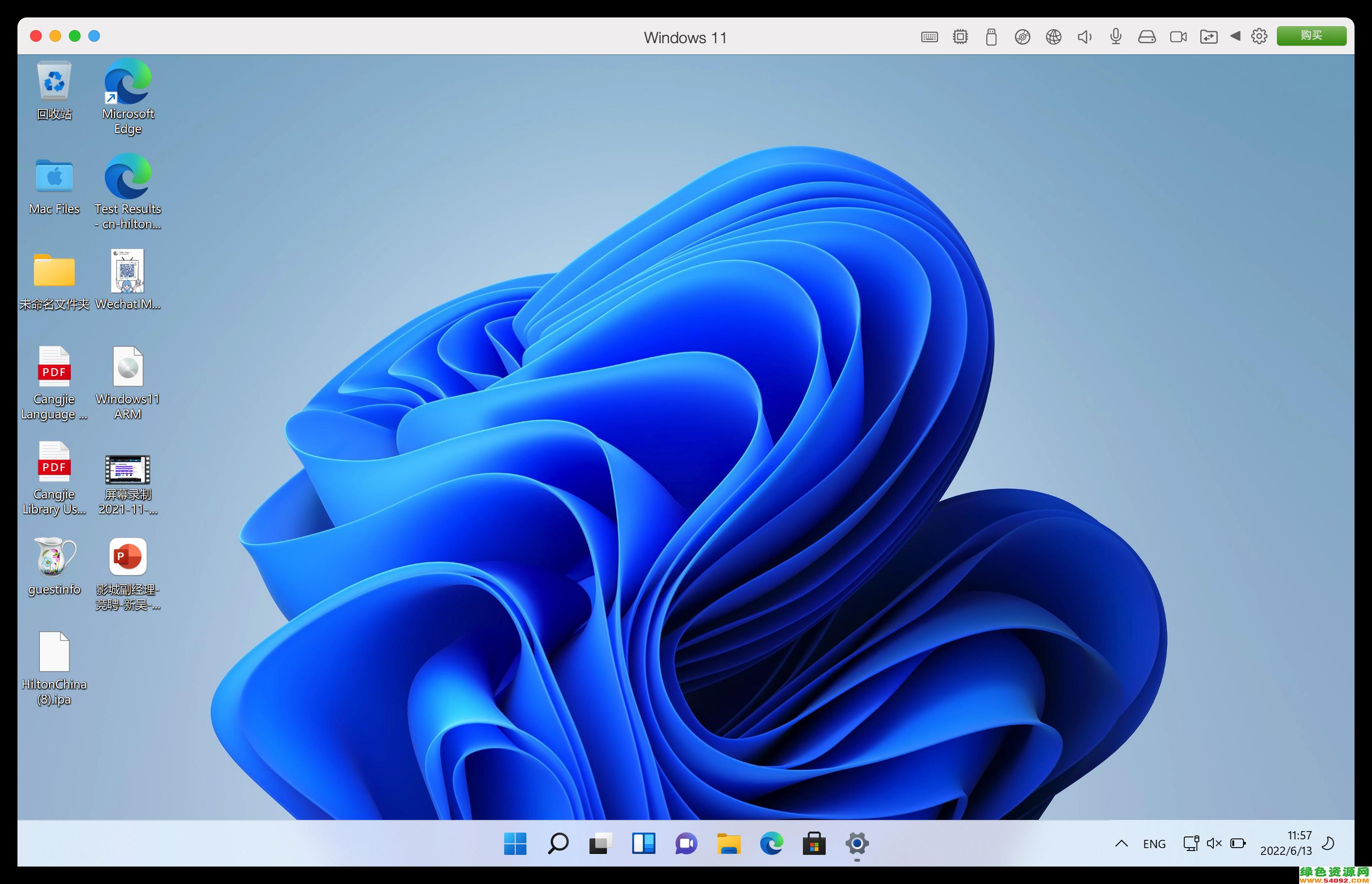This screenshot has width=1372, height=884.
Task: Click the USB device icon in toolbar
Action: click(991, 37)
